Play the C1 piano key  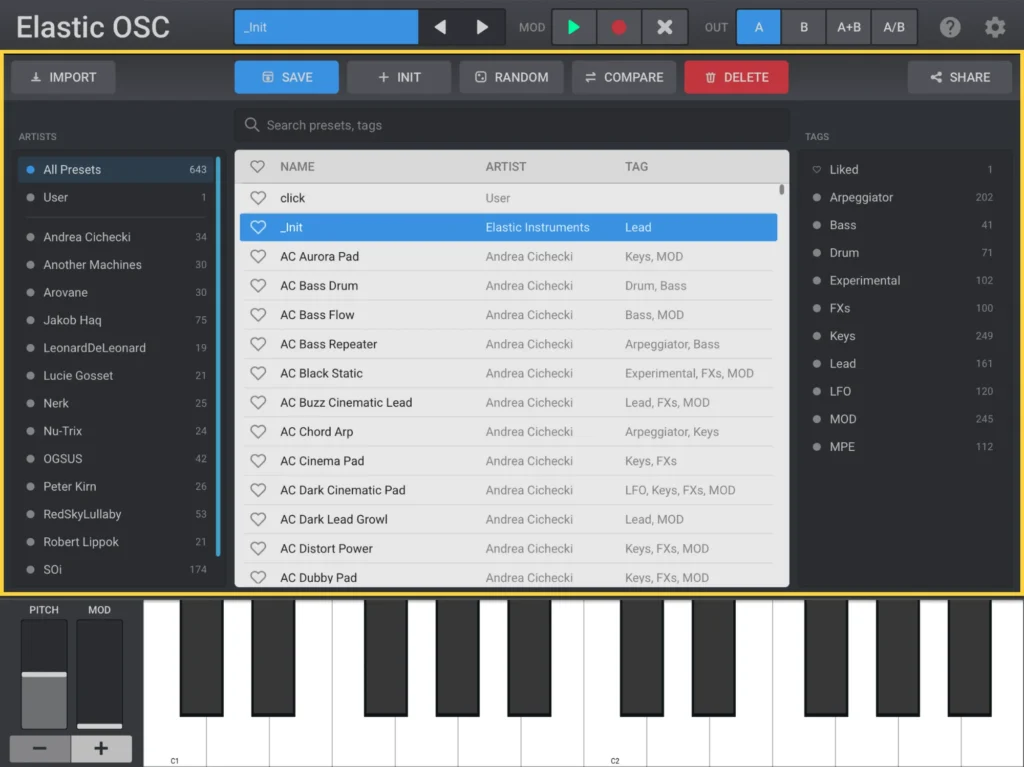(174, 742)
